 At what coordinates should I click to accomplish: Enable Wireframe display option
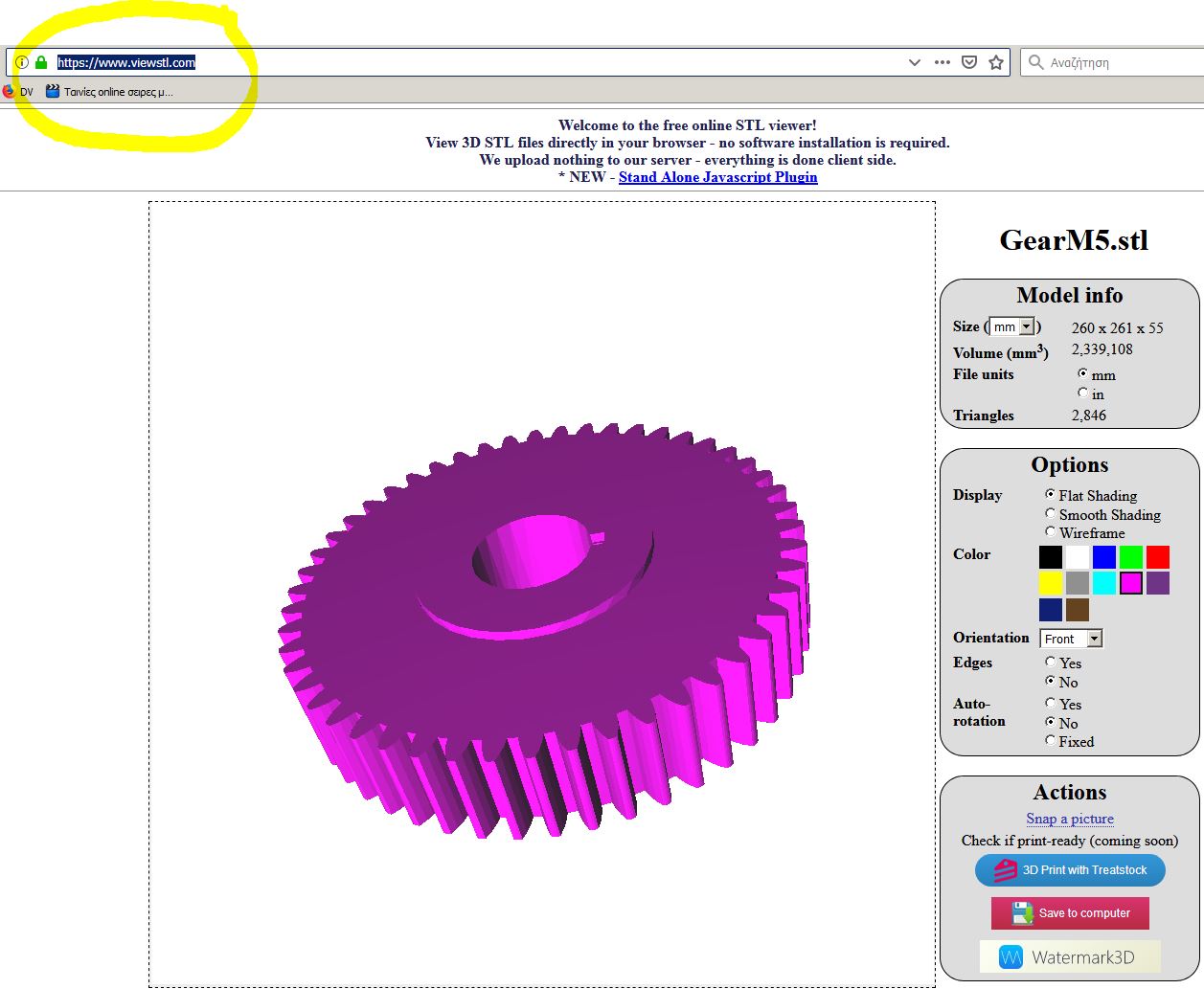point(1051,532)
